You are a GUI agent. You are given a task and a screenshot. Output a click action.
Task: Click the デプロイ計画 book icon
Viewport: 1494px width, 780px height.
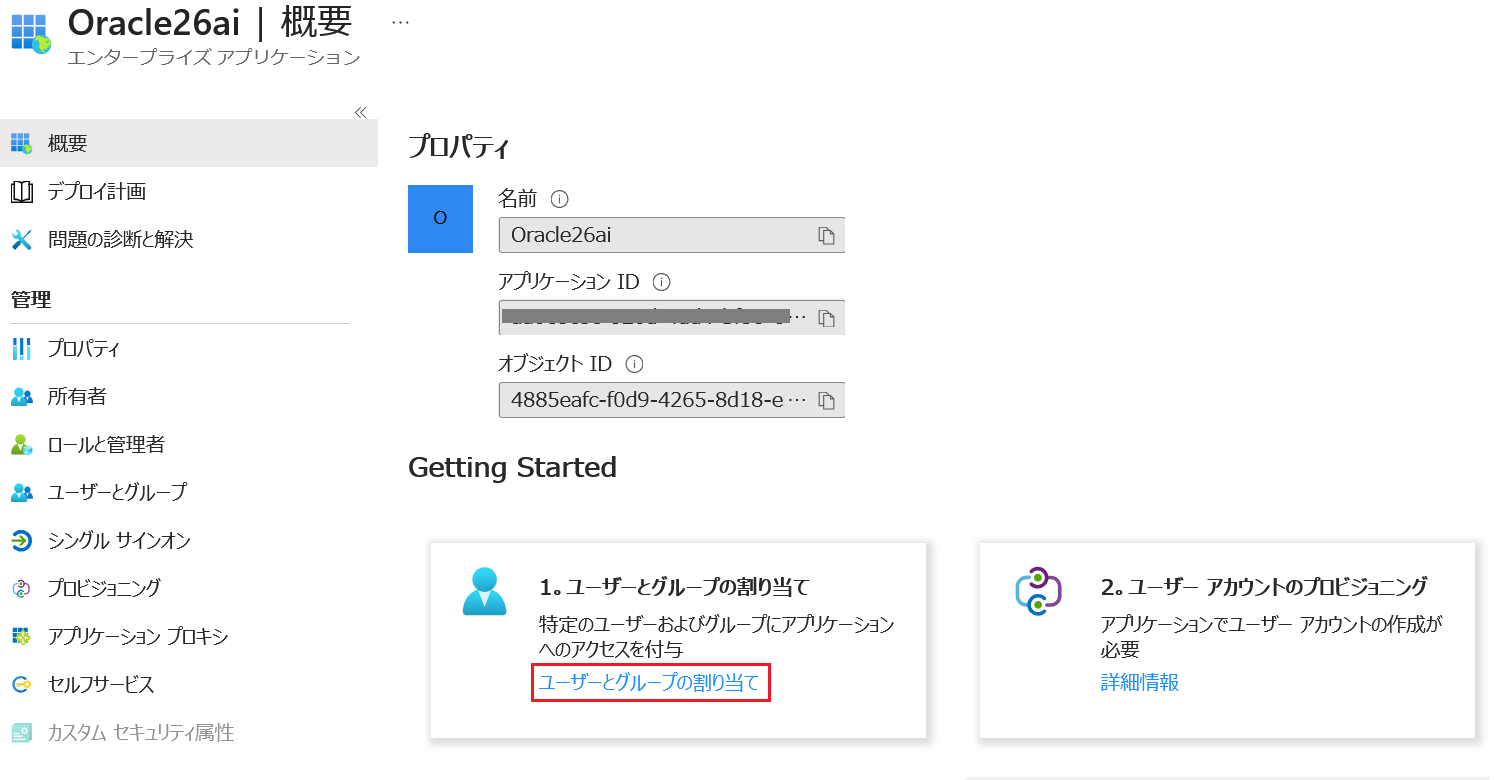pyautogui.click(x=21, y=191)
